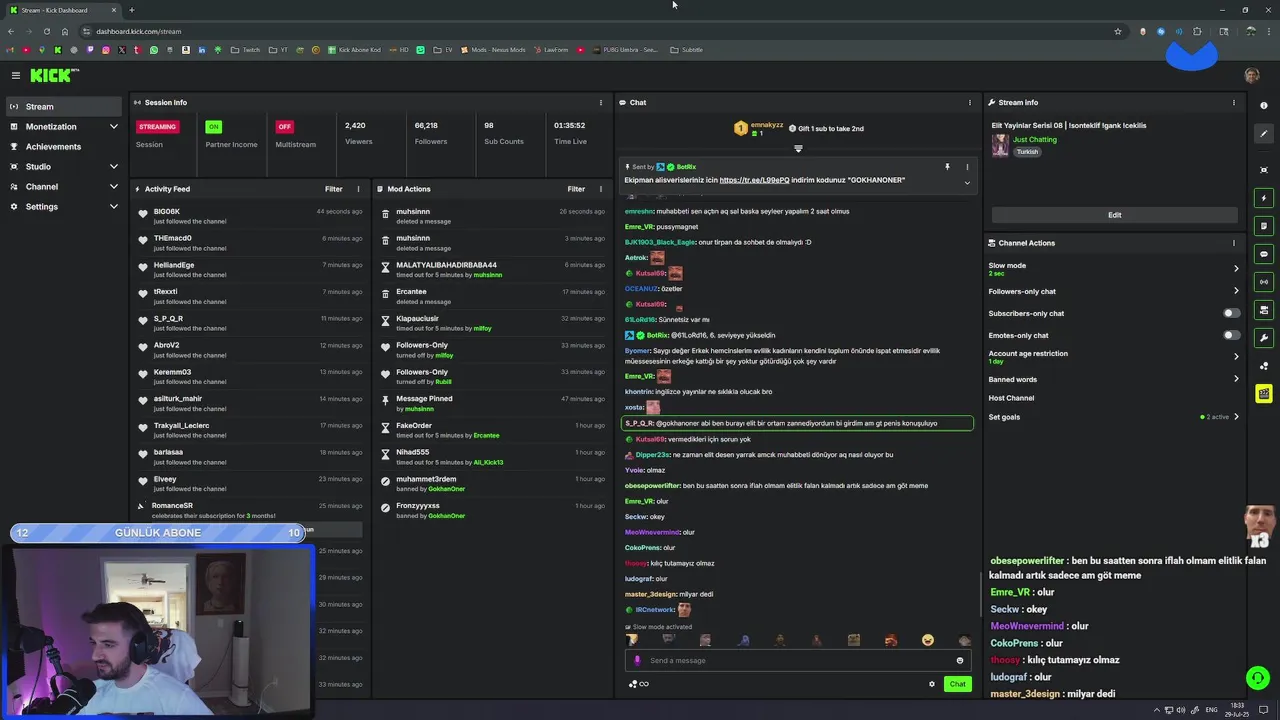Click Edit button in Stream info

coord(1114,215)
